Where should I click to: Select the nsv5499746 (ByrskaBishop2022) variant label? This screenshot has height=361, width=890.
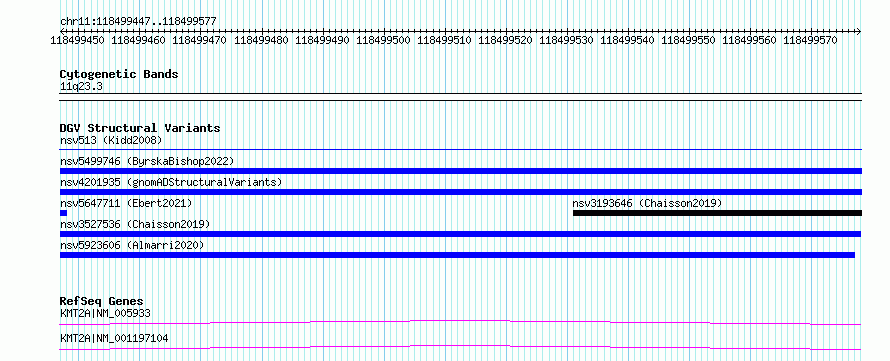tap(147, 161)
